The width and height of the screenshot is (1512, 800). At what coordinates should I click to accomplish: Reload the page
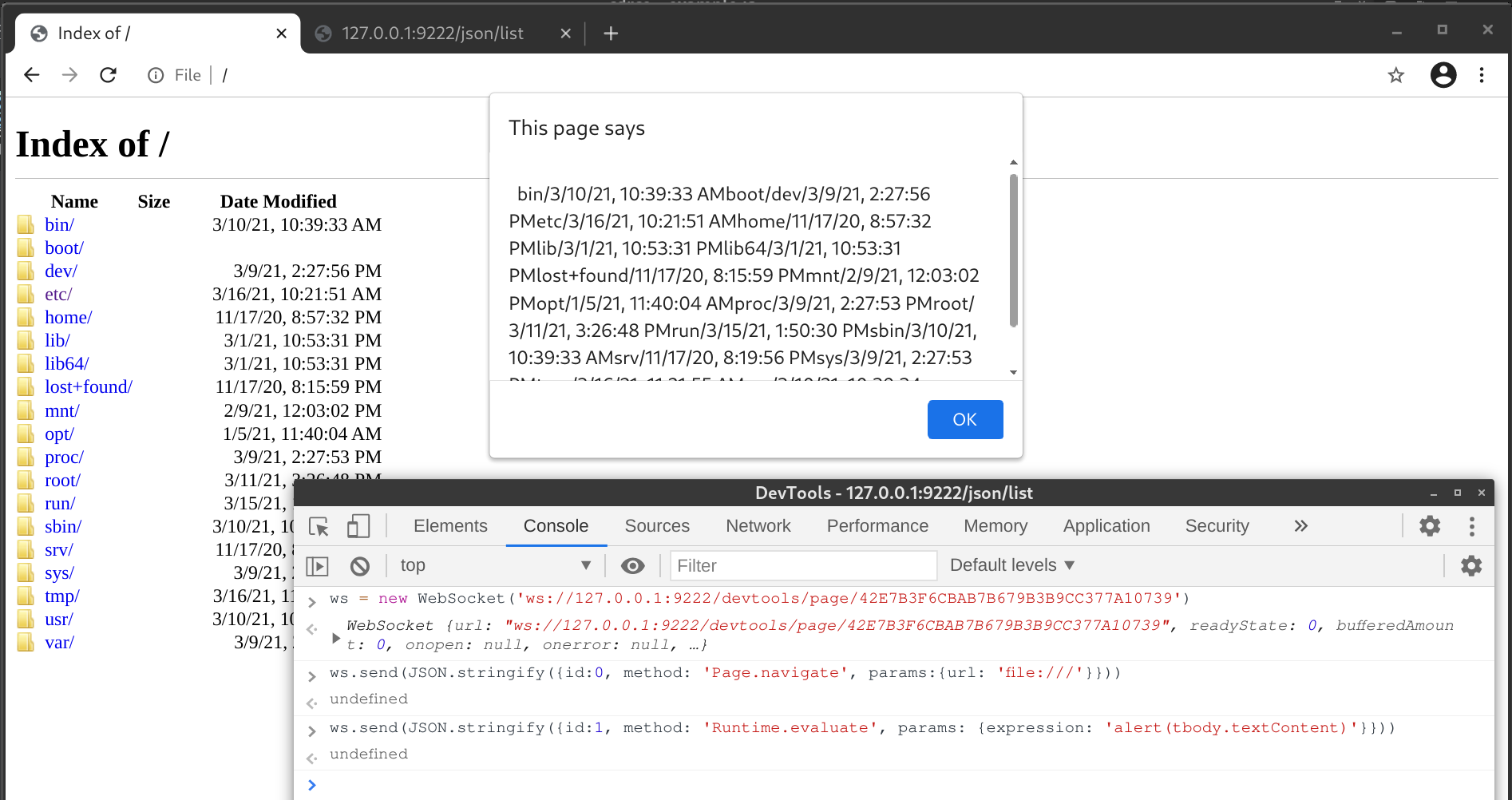coord(109,75)
